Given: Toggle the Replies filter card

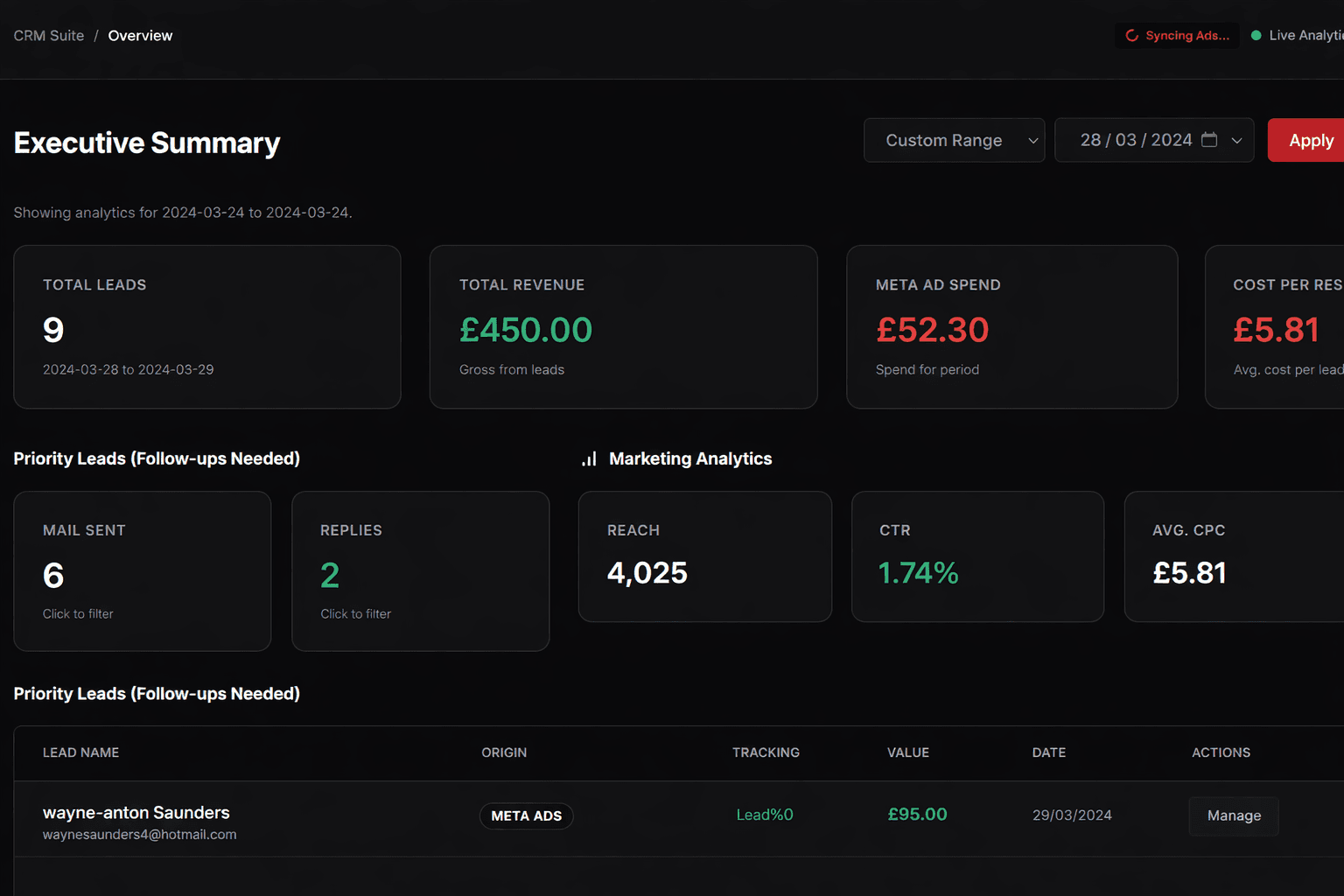Looking at the screenshot, I should tap(420, 570).
